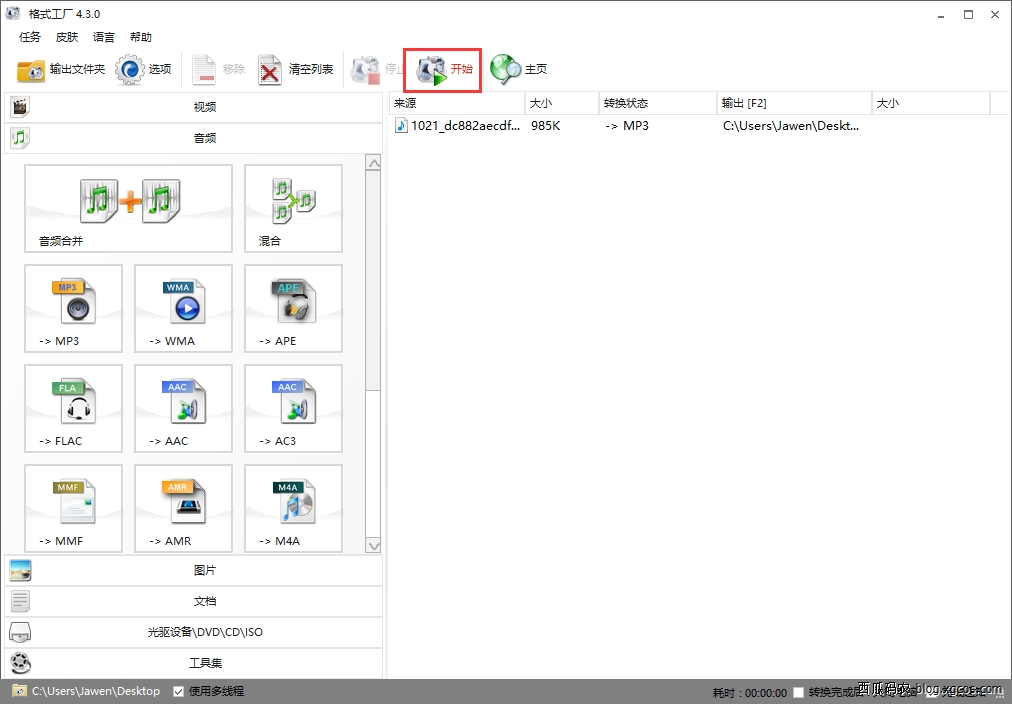Expand the 视频 video category
1012x704 pixels.
click(194, 107)
